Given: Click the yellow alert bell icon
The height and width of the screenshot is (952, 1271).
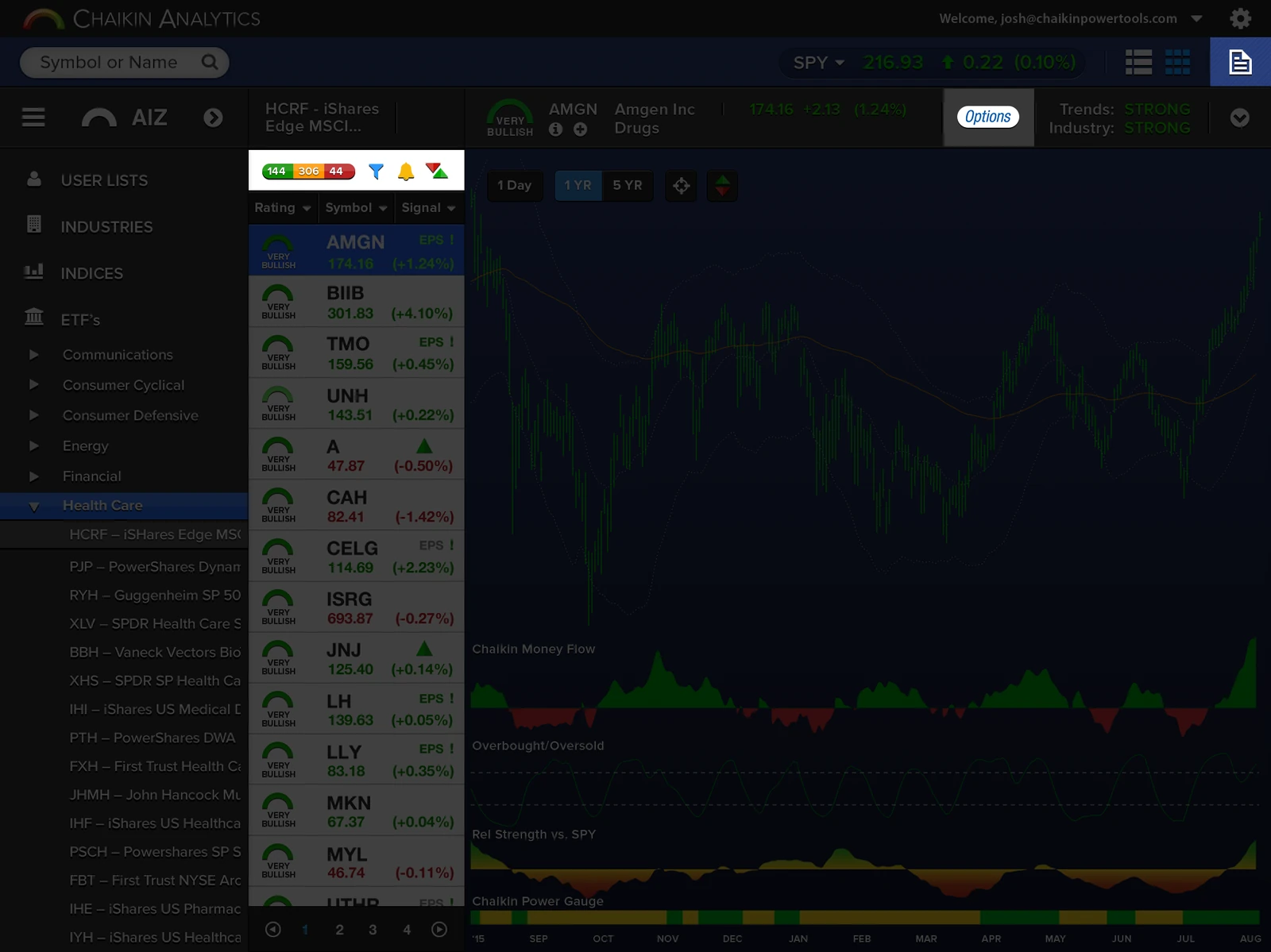Looking at the screenshot, I should (x=406, y=171).
